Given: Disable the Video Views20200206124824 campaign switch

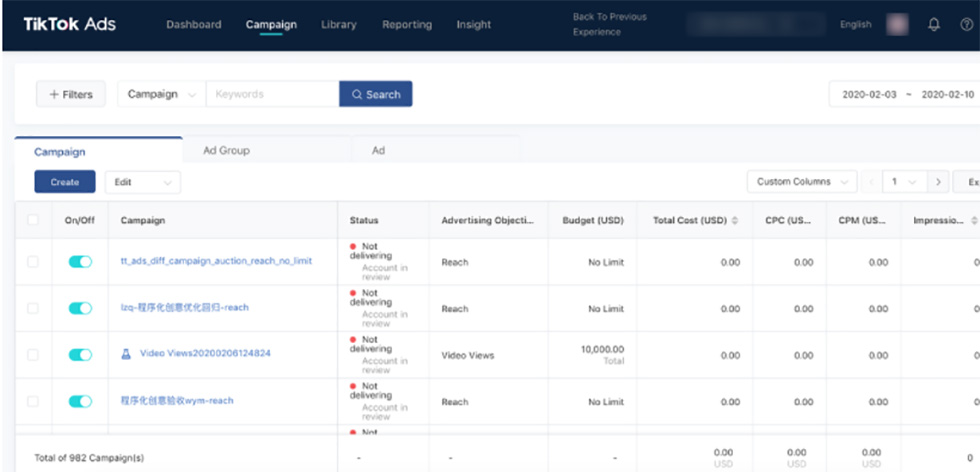Looking at the screenshot, I should pyautogui.click(x=80, y=355).
